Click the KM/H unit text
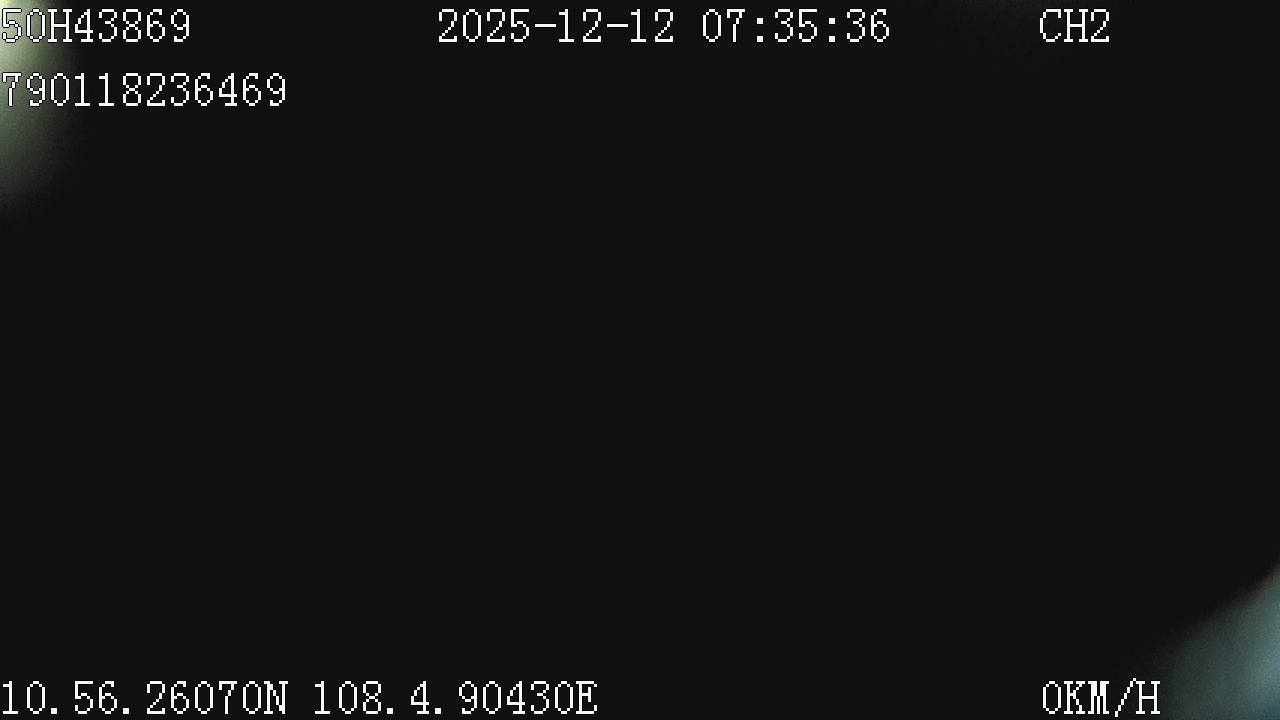This screenshot has width=1280, height=720. pyautogui.click(x=1112, y=698)
